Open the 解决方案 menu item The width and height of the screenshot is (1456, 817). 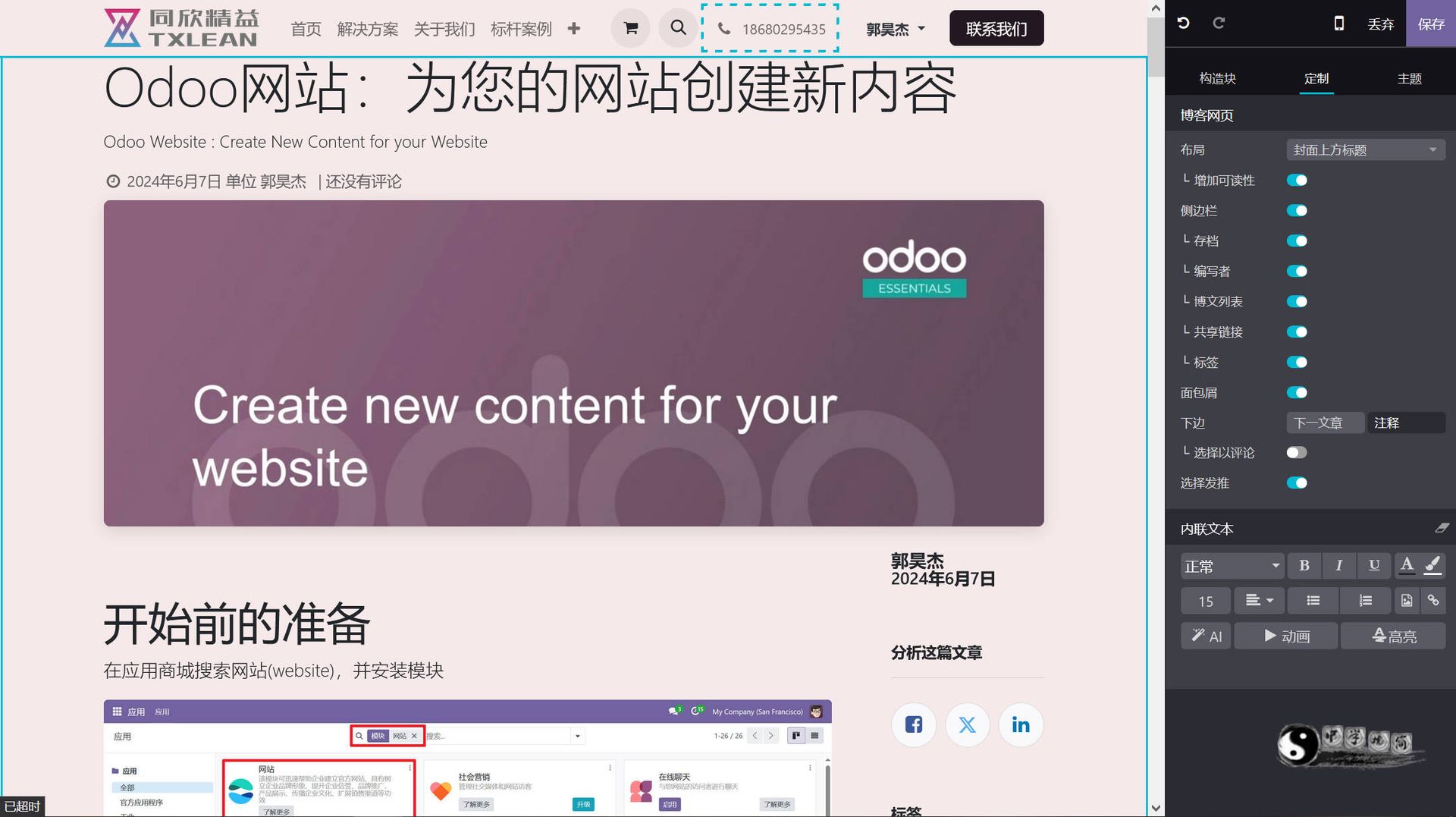(x=368, y=29)
